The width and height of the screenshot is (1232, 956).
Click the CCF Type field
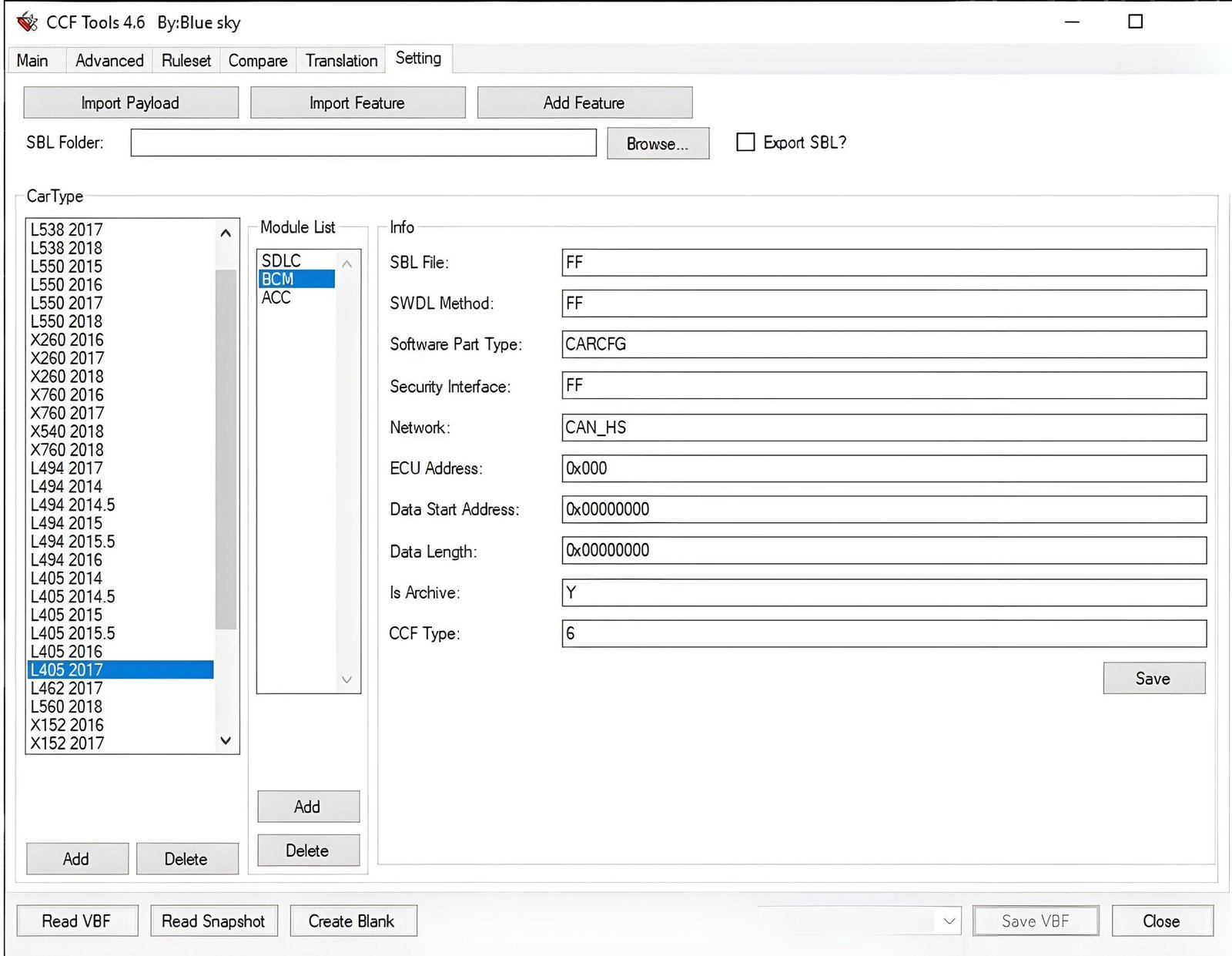(x=884, y=633)
